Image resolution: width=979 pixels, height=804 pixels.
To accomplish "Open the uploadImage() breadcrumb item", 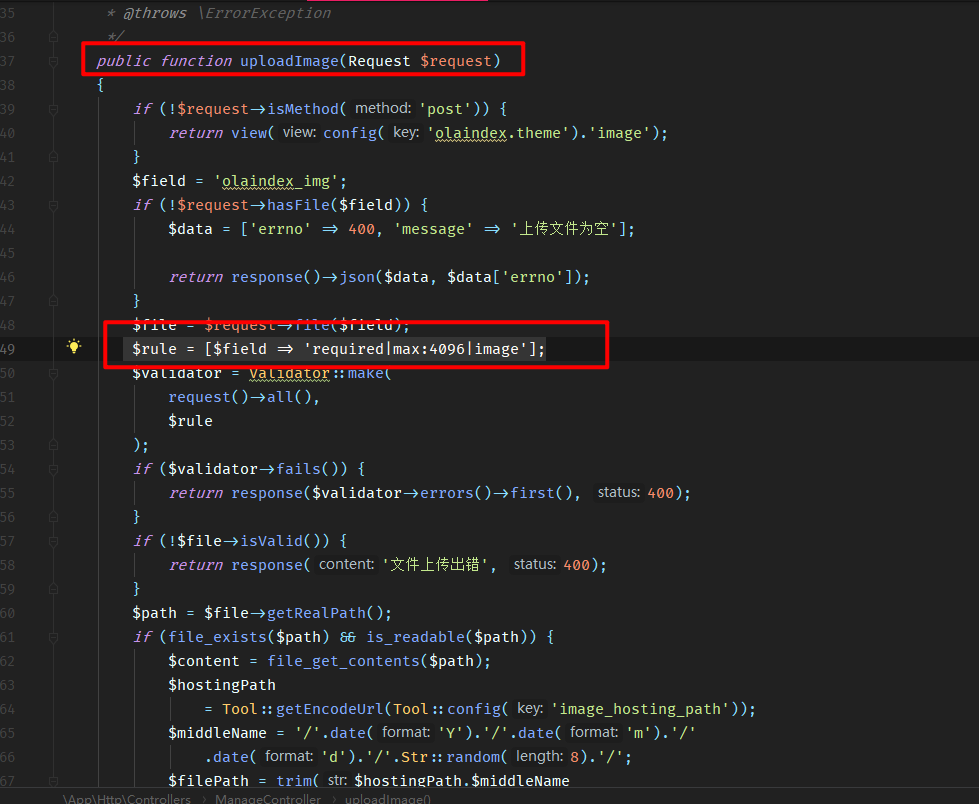I will coord(387,798).
